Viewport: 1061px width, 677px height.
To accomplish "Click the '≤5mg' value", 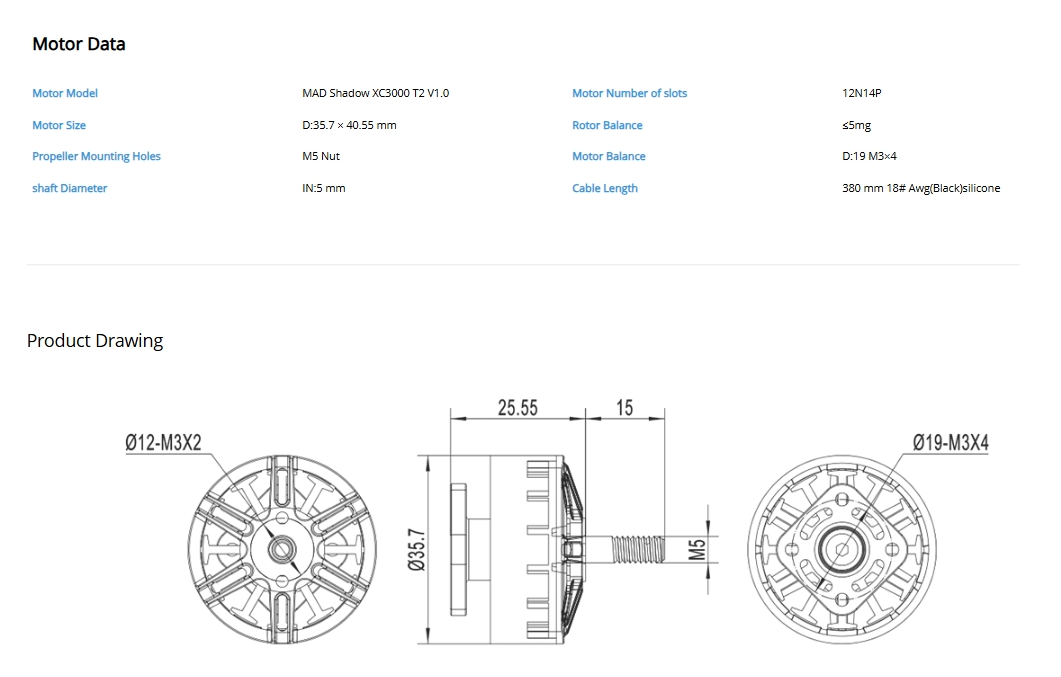I will 857,125.
